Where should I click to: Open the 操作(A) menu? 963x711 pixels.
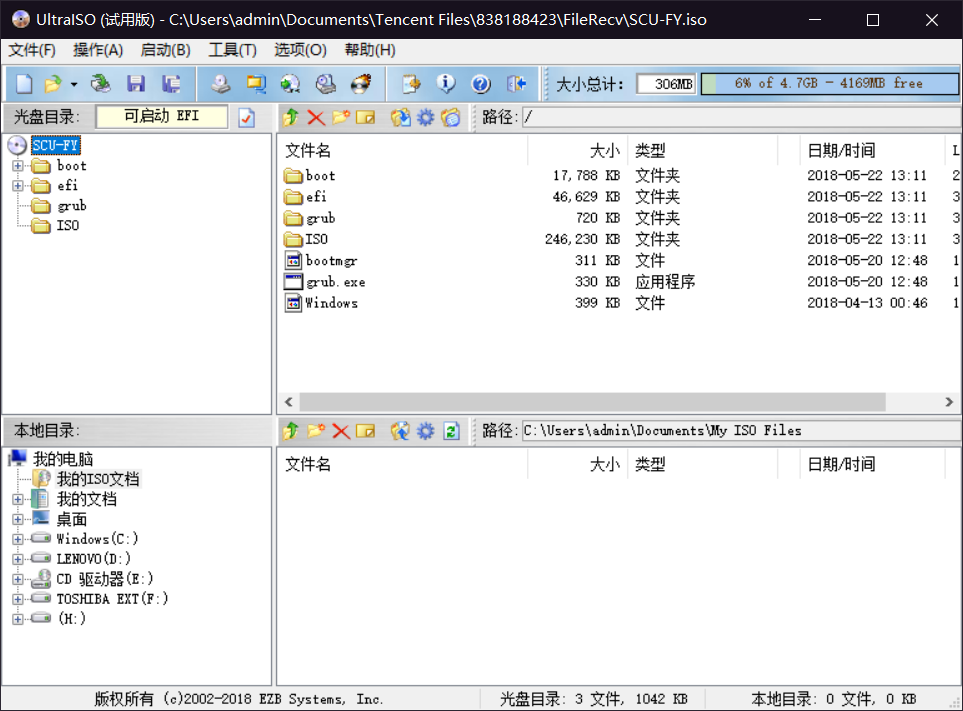[x=98, y=50]
